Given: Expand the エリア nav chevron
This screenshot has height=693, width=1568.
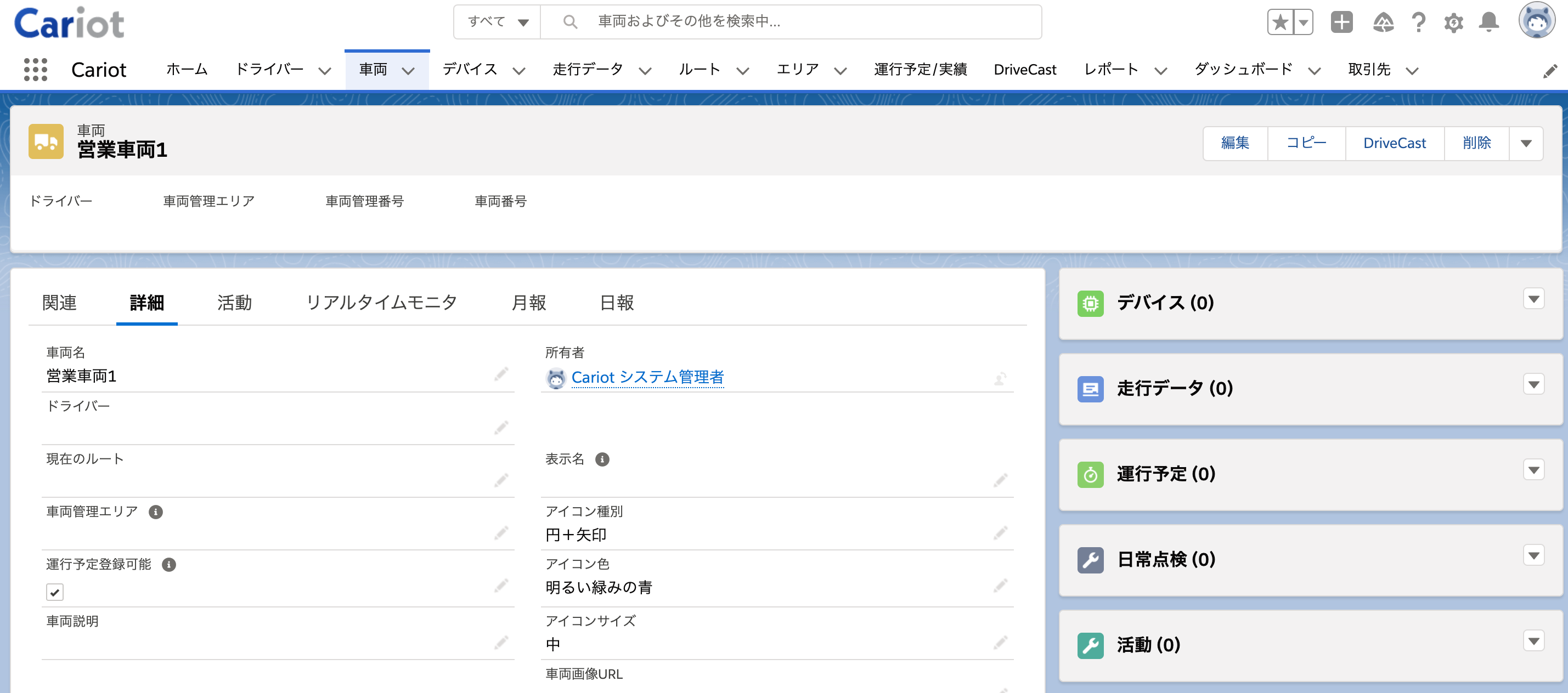Looking at the screenshot, I should pos(841,71).
